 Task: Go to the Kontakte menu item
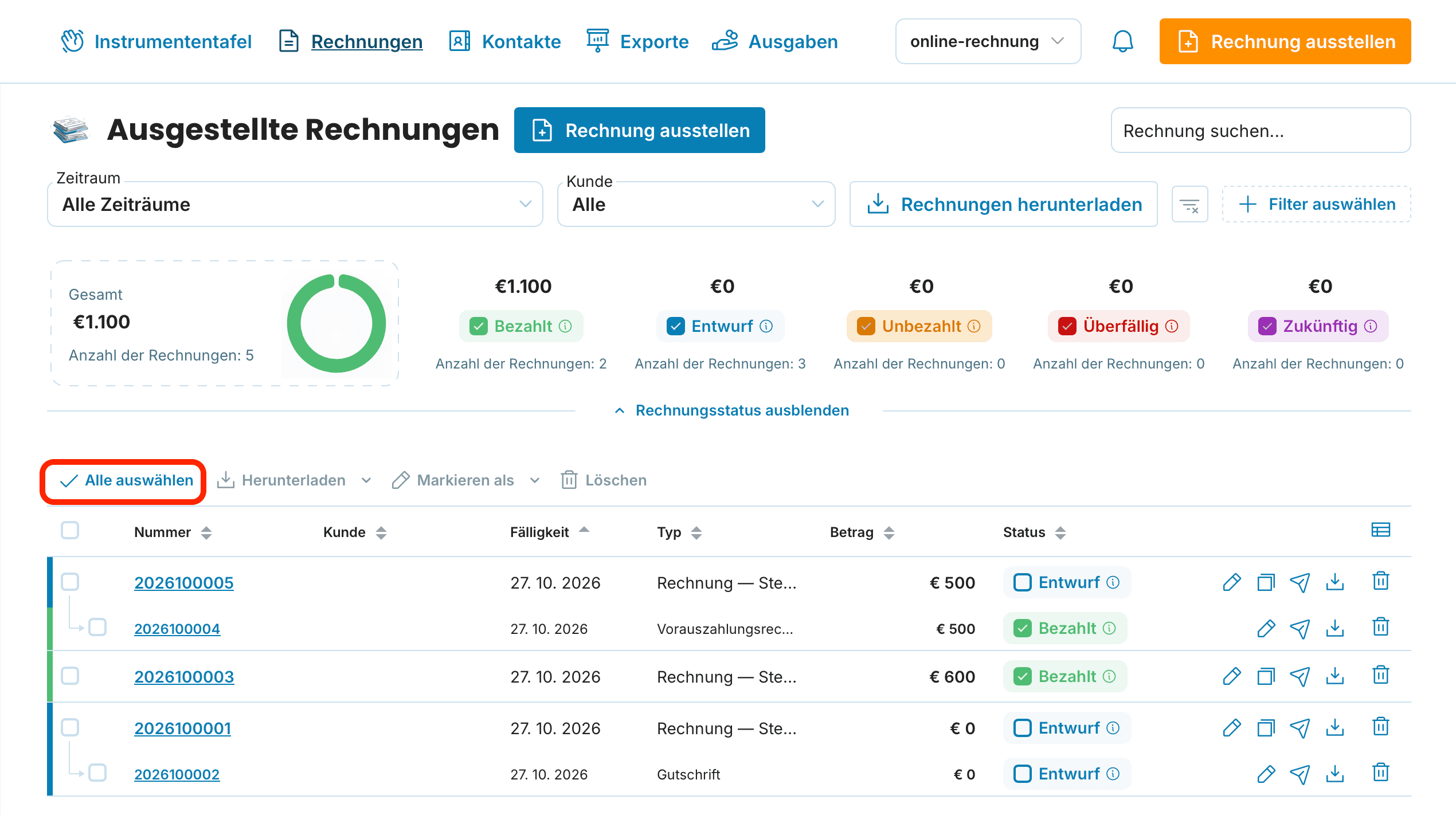504,41
